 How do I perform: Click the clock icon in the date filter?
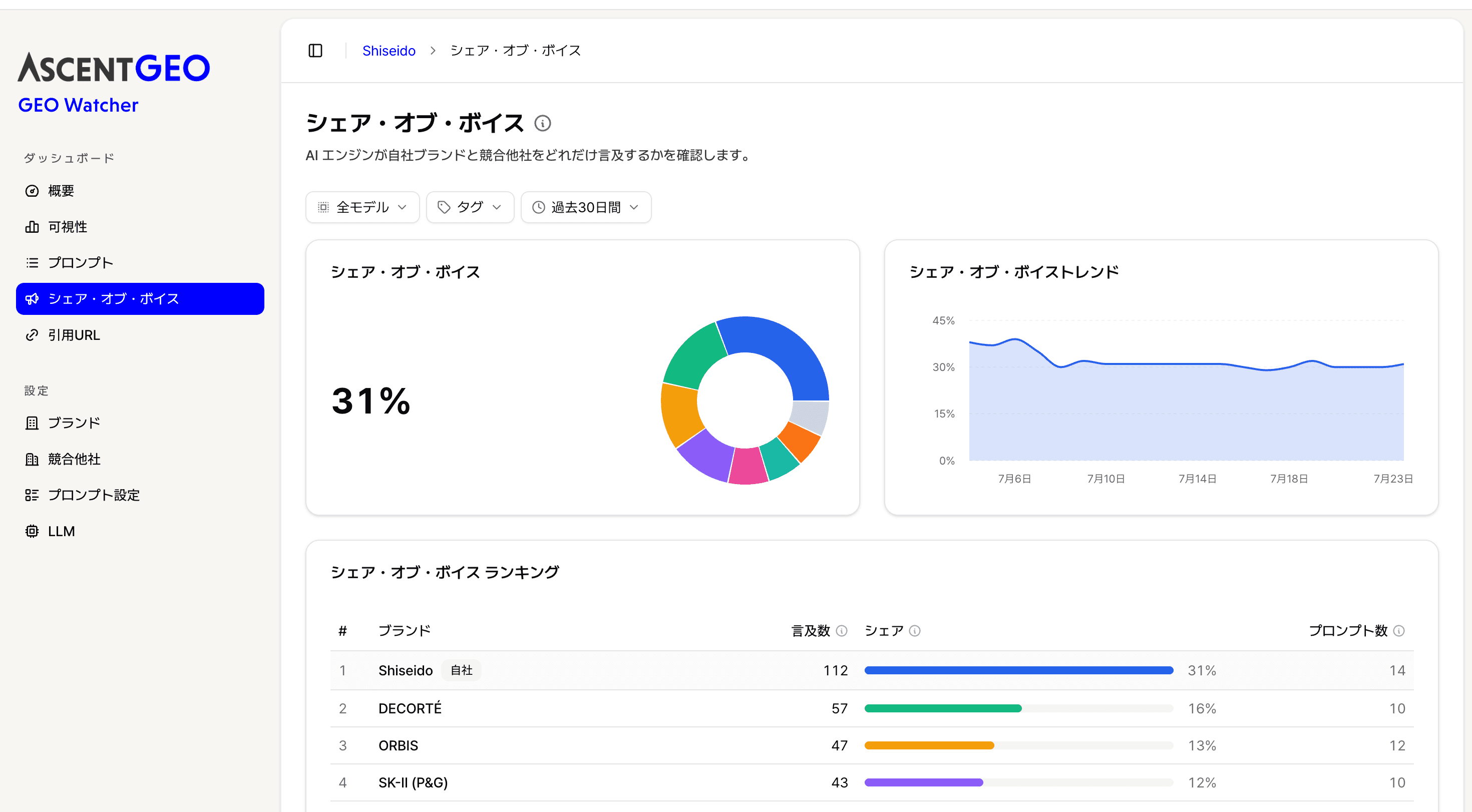pyautogui.click(x=538, y=207)
